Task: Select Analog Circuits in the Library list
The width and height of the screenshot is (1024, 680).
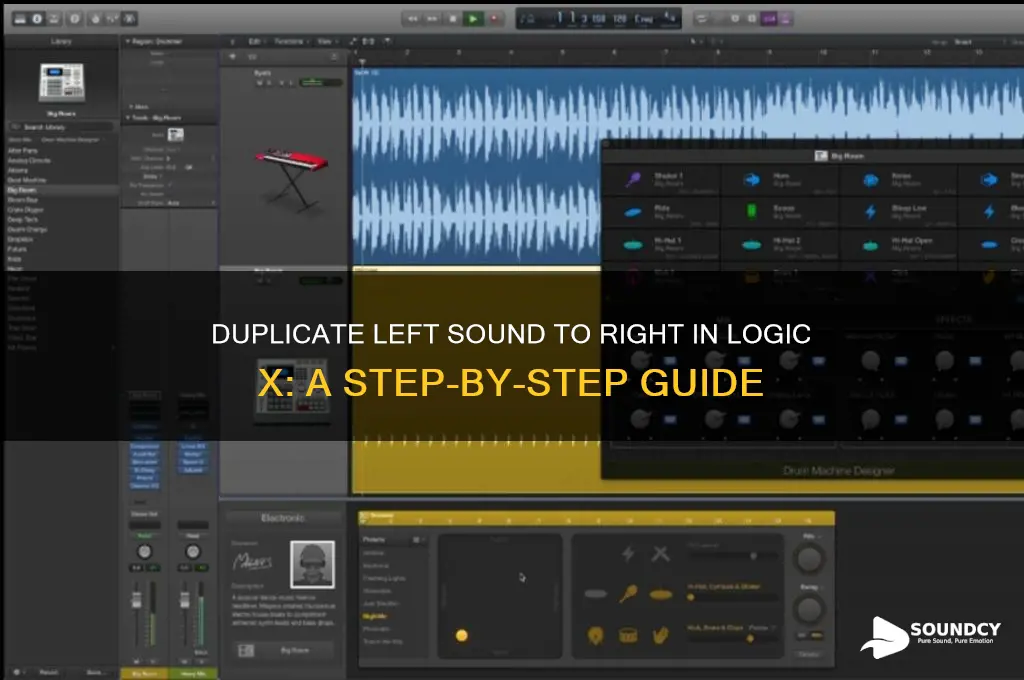Action: (29, 160)
